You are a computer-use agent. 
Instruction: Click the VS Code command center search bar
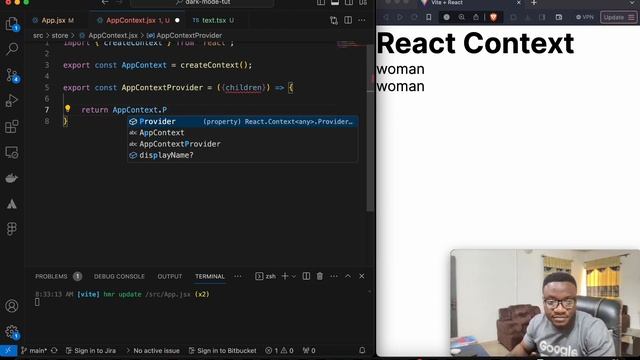pyautogui.click(x=202, y=3)
